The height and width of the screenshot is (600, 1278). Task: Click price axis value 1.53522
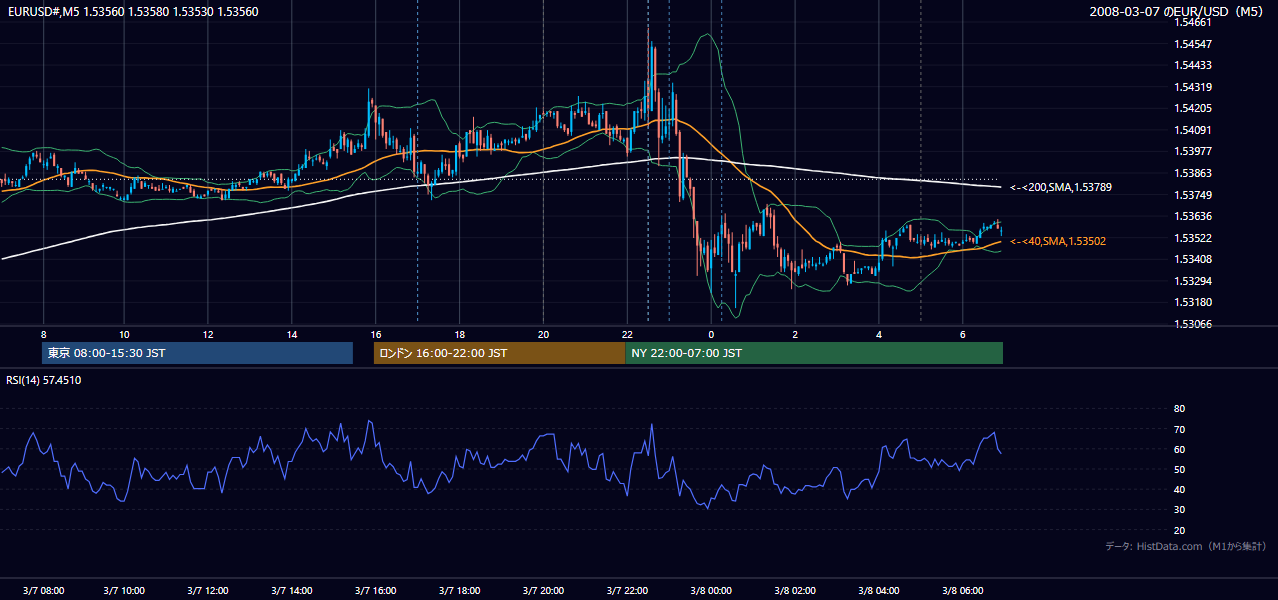point(1193,238)
